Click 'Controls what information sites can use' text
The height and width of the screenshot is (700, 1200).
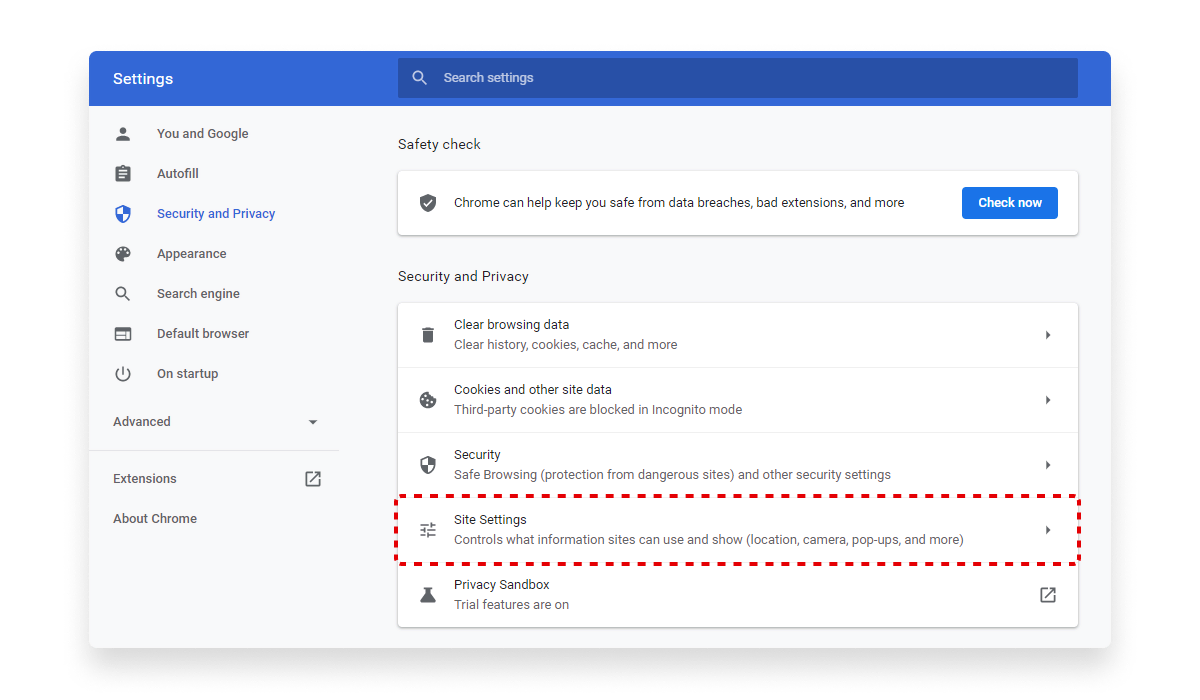709,539
